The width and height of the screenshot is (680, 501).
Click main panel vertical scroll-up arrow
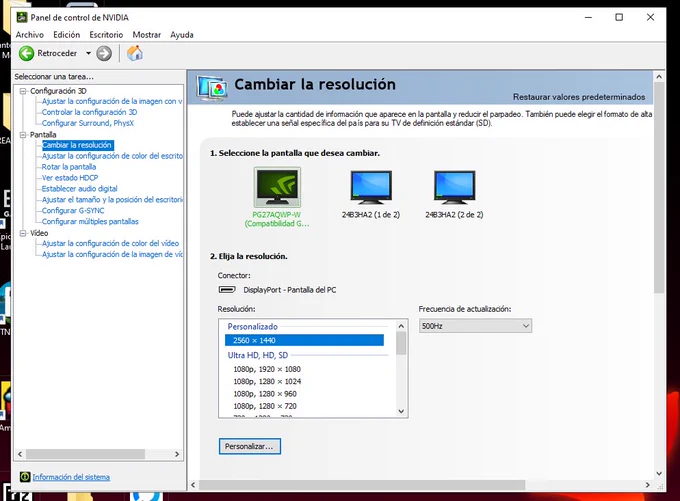click(x=659, y=77)
